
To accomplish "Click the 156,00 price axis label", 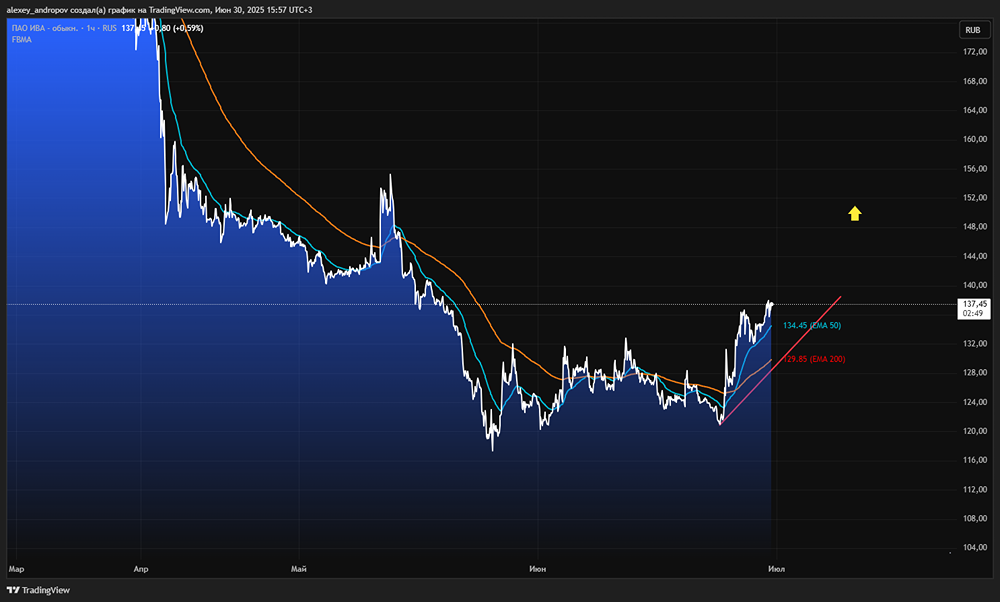I will point(974,168).
